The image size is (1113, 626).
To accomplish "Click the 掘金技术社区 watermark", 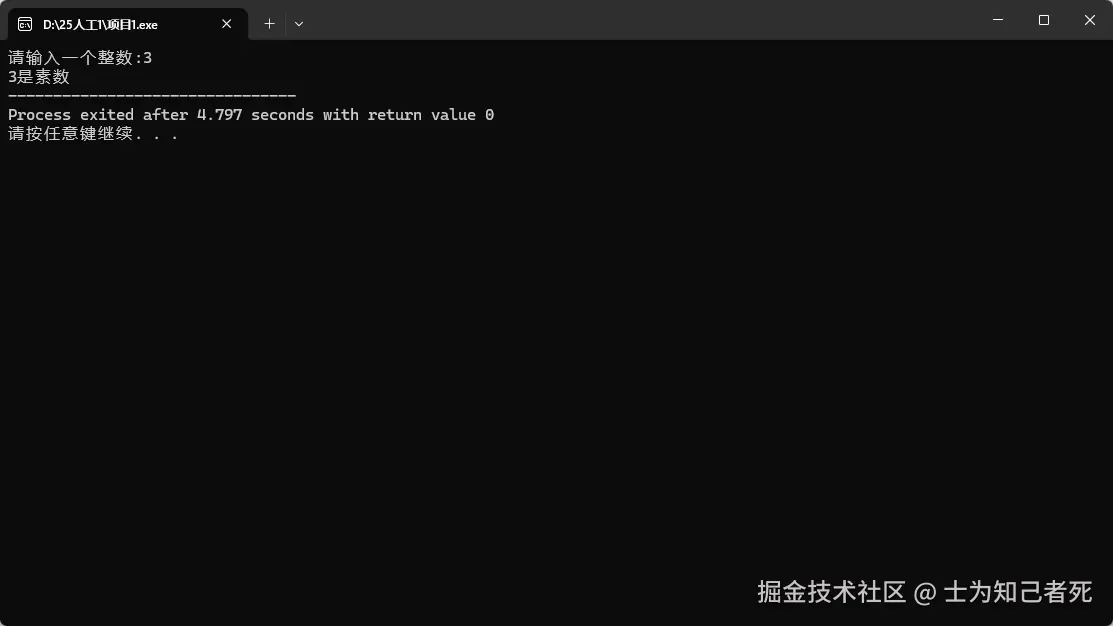I will (831, 592).
